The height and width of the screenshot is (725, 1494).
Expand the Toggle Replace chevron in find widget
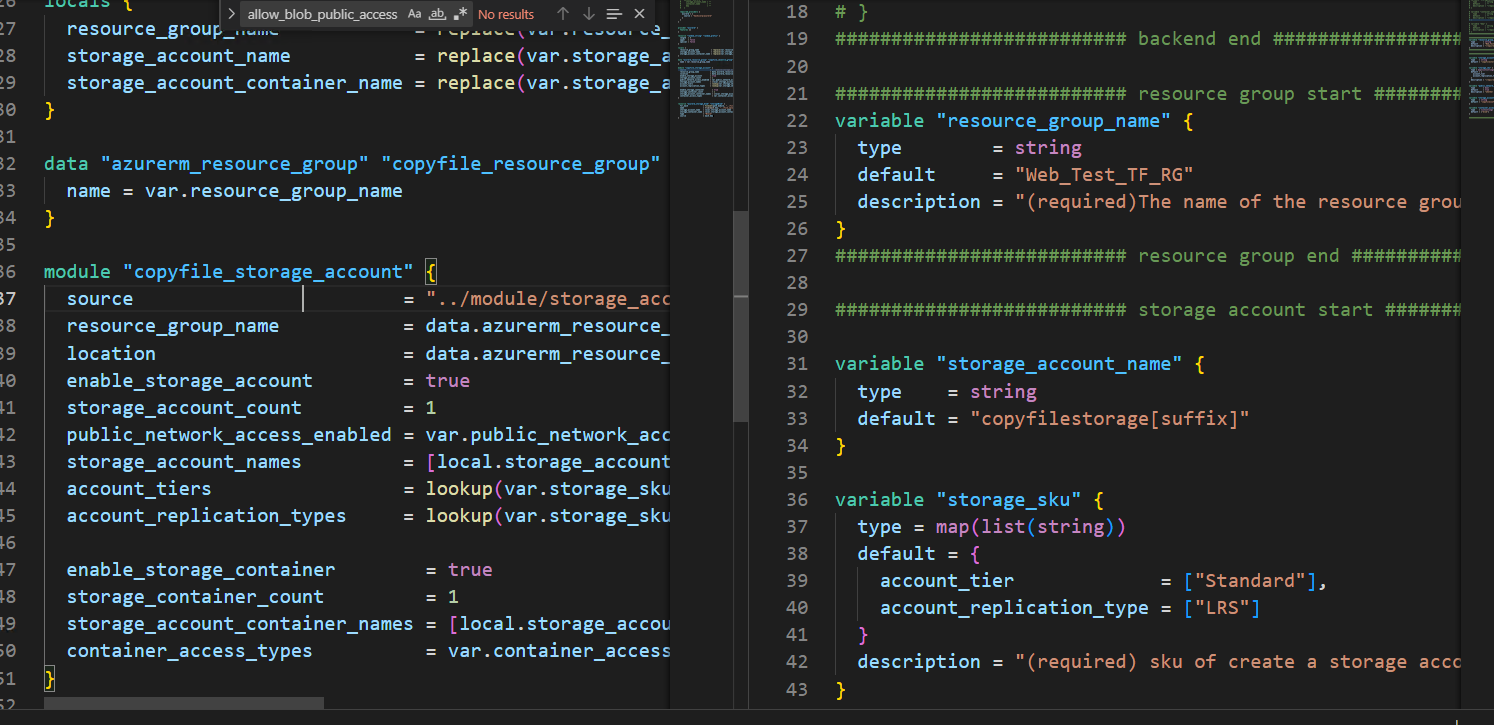click(231, 14)
